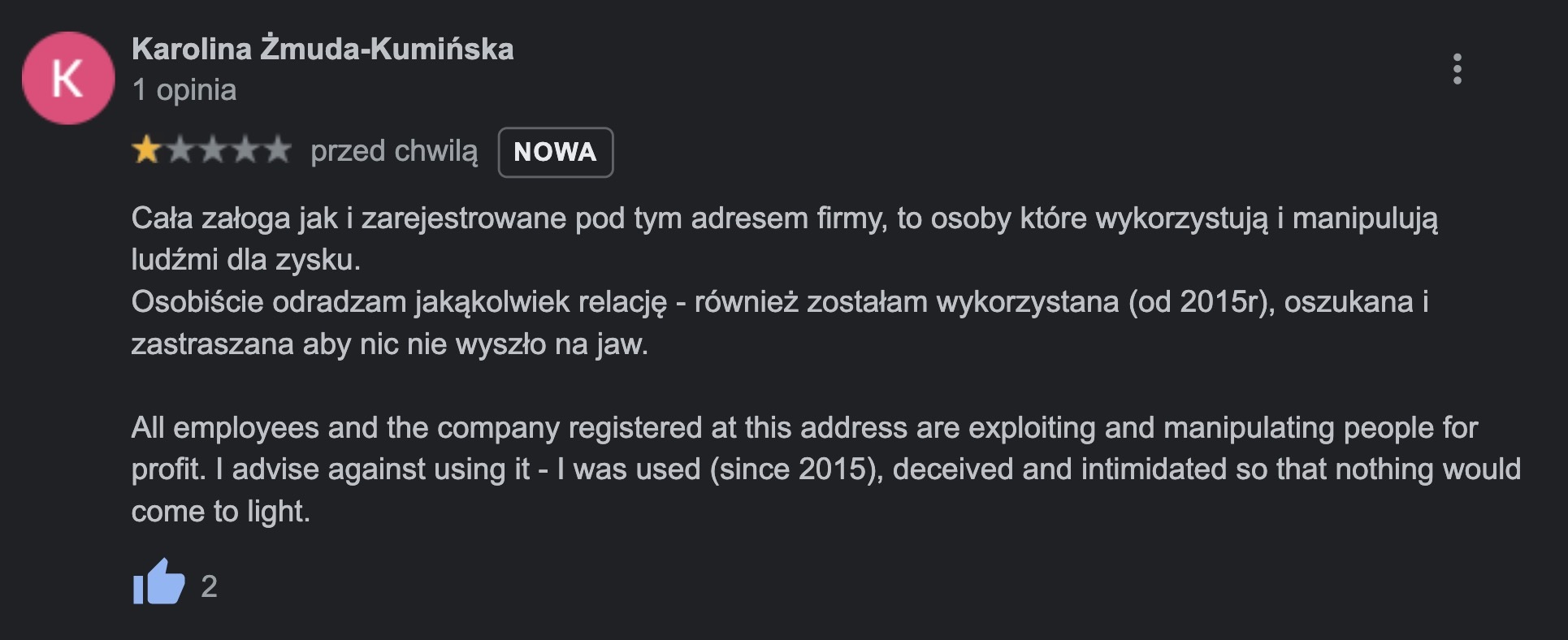
Task: Click the fifth gray rating star
Action: pos(277,150)
